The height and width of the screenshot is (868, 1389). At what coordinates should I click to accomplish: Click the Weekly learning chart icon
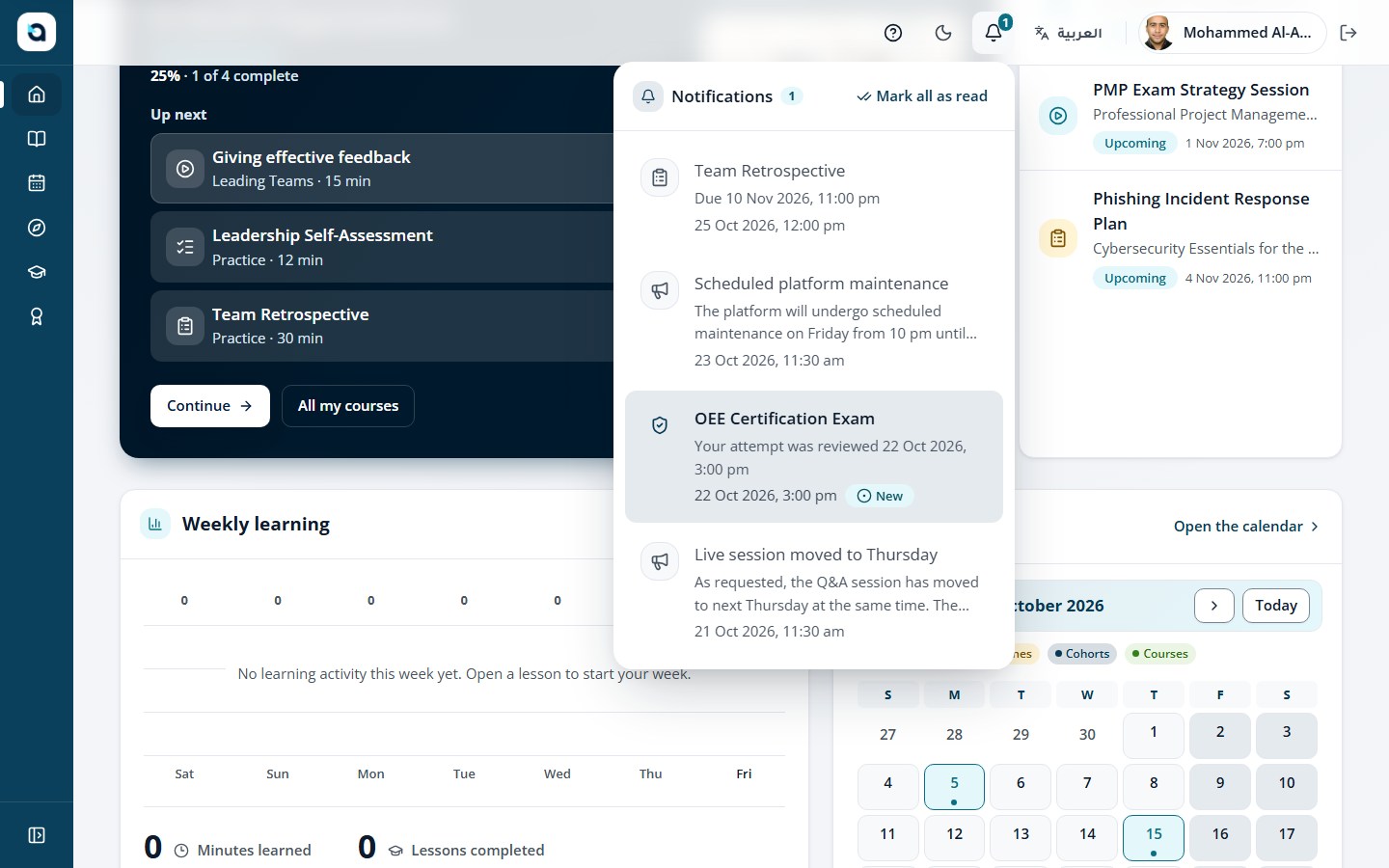[x=155, y=524]
